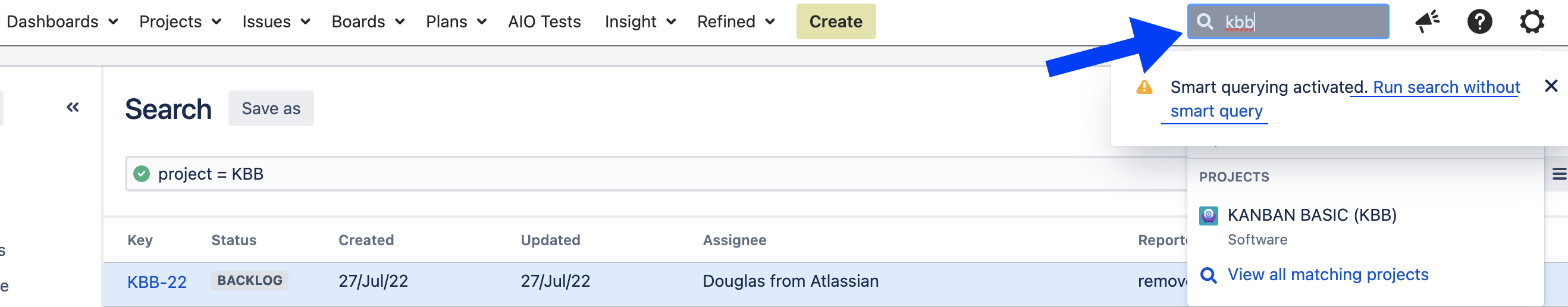Click the Save as button

[x=271, y=108]
